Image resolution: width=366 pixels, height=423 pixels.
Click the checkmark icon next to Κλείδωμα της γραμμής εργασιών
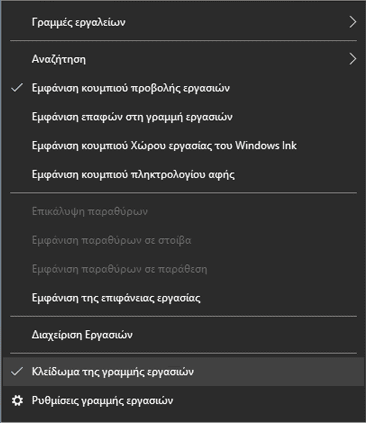[17, 371]
